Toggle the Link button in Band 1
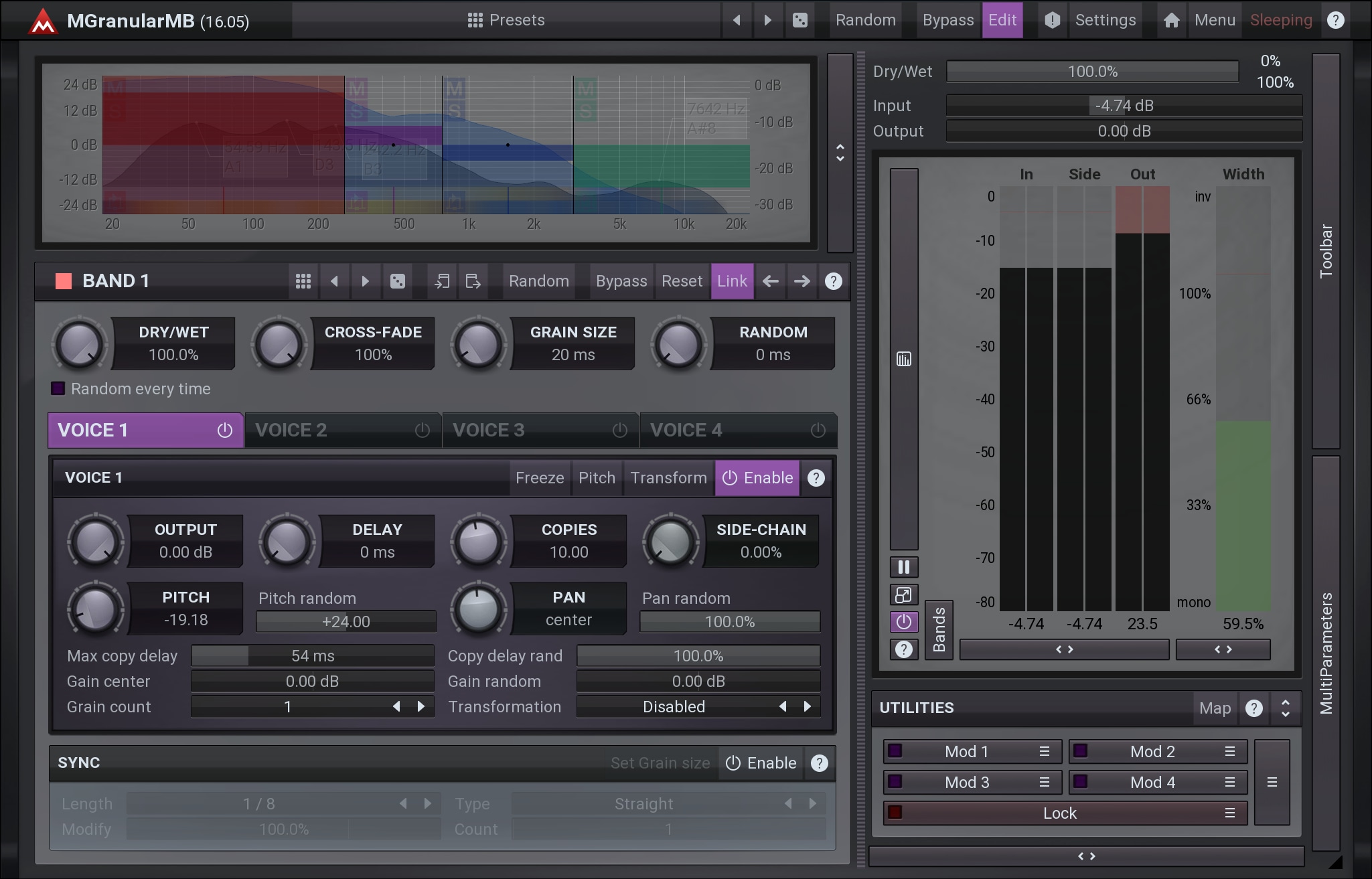1372x879 pixels. click(x=732, y=281)
